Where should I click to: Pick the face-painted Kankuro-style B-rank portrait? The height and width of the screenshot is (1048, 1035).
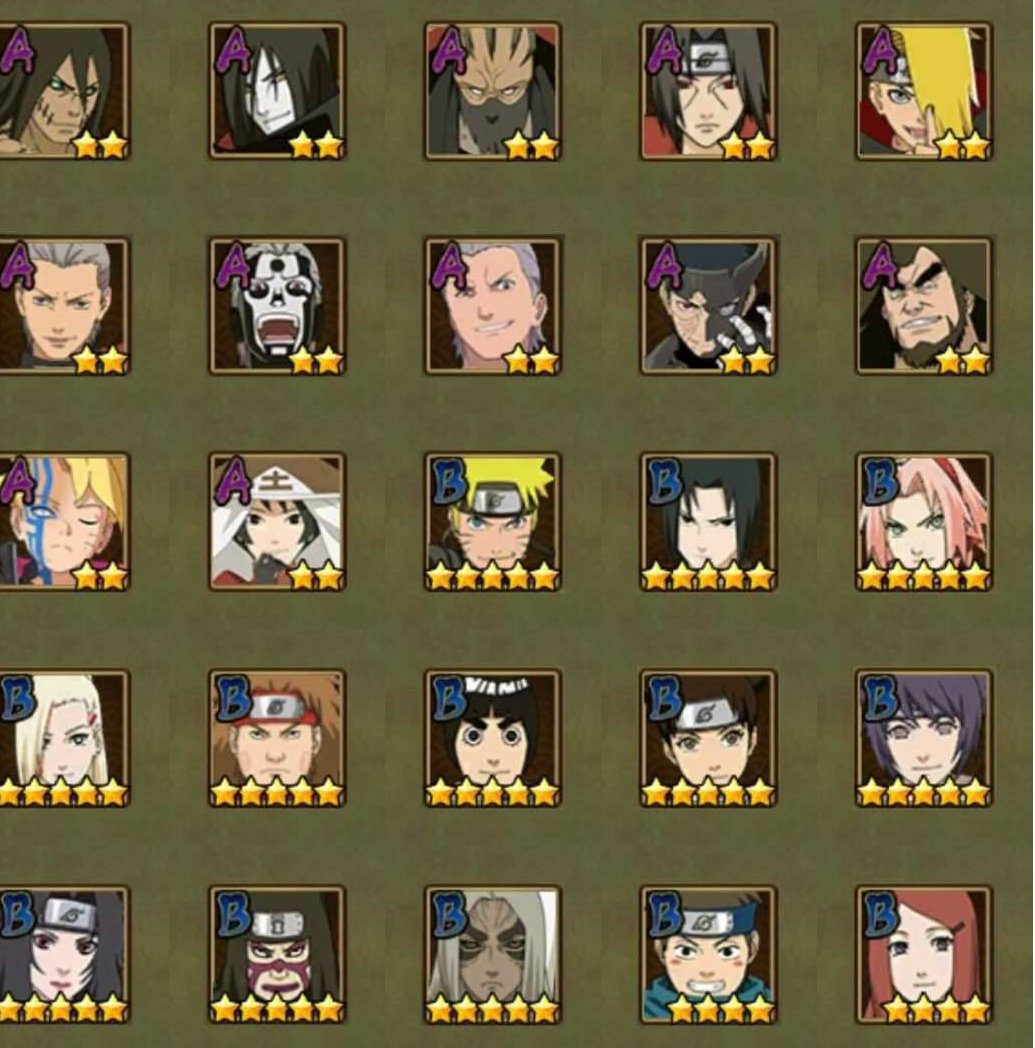pyautogui.click(x=277, y=955)
